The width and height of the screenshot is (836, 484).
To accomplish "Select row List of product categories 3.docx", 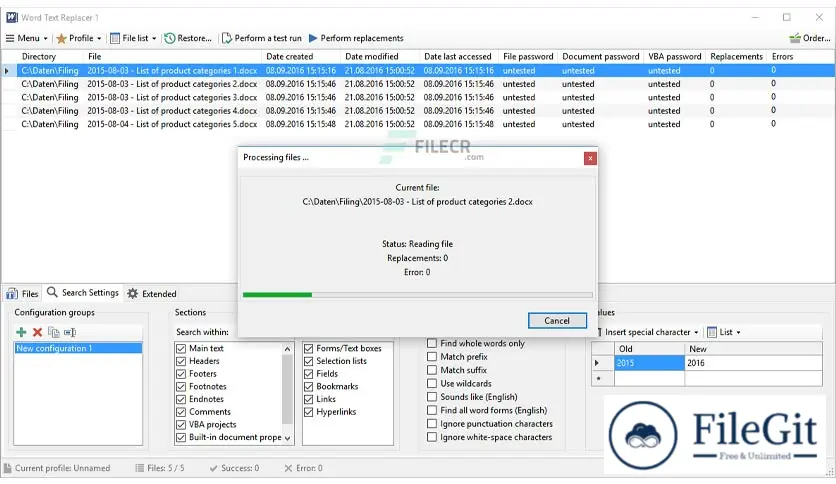I will coord(418,98).
